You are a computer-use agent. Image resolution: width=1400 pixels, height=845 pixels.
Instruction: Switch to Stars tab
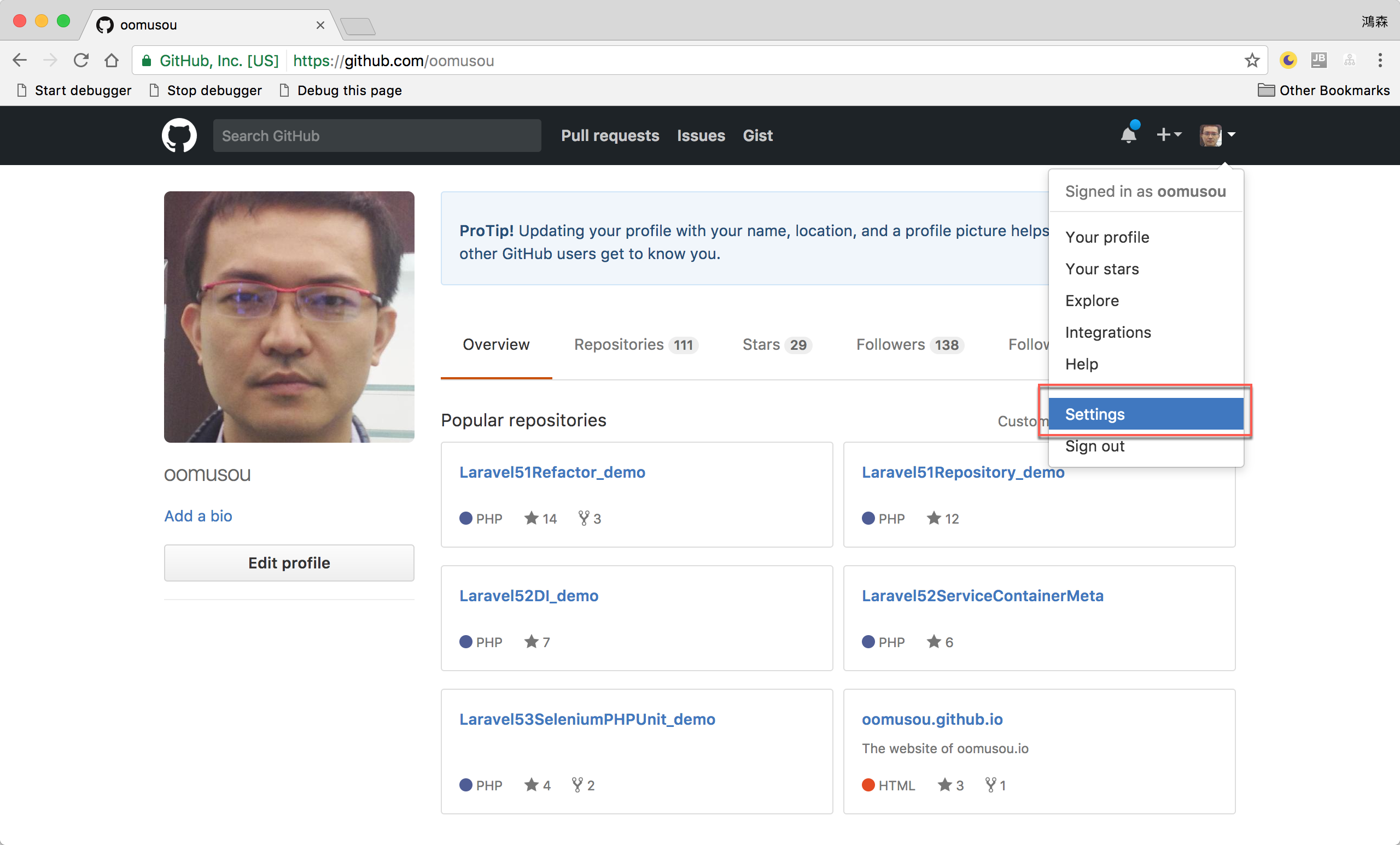click(777, 345)
